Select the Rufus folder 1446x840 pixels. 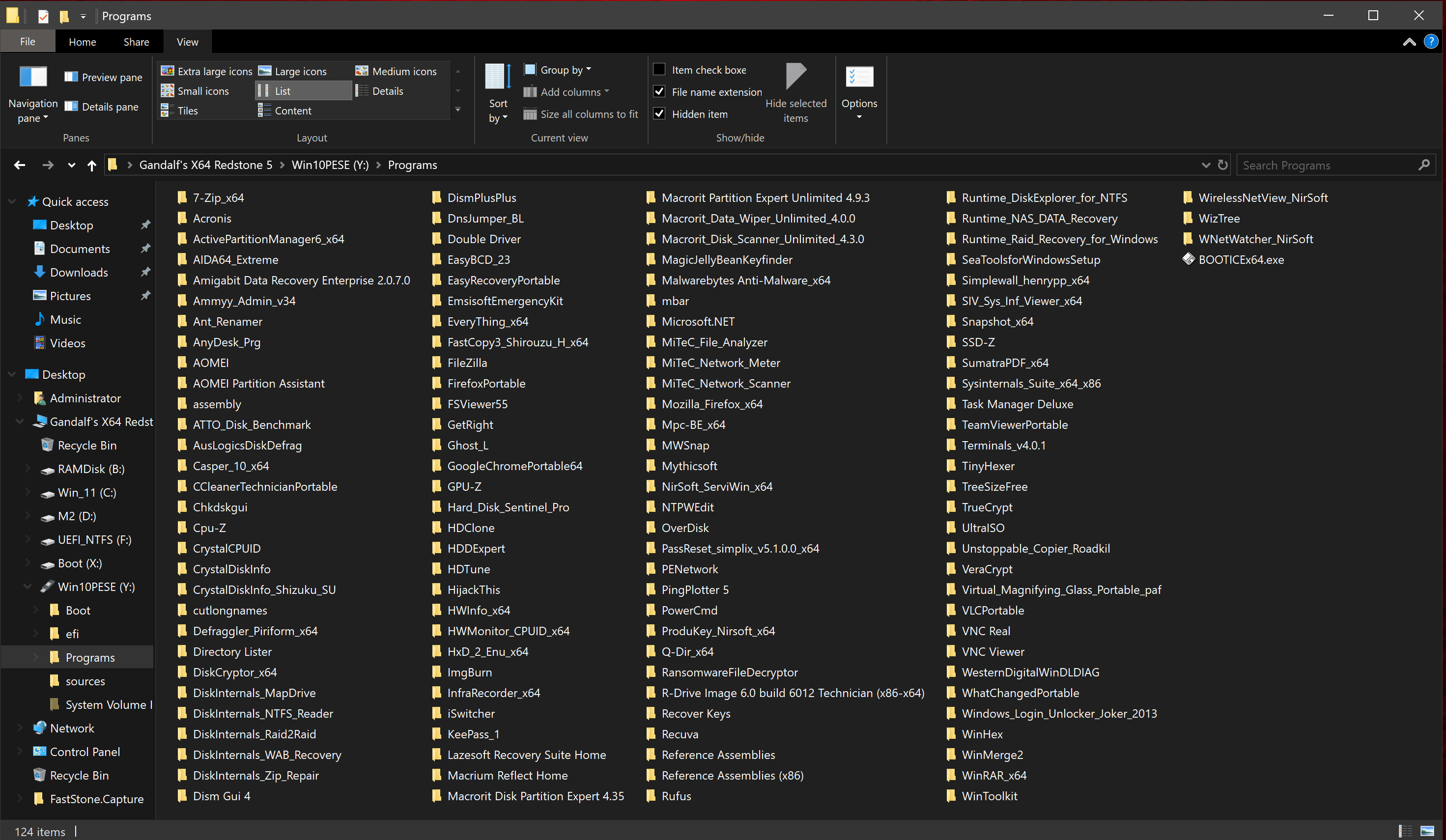point(669,796)
